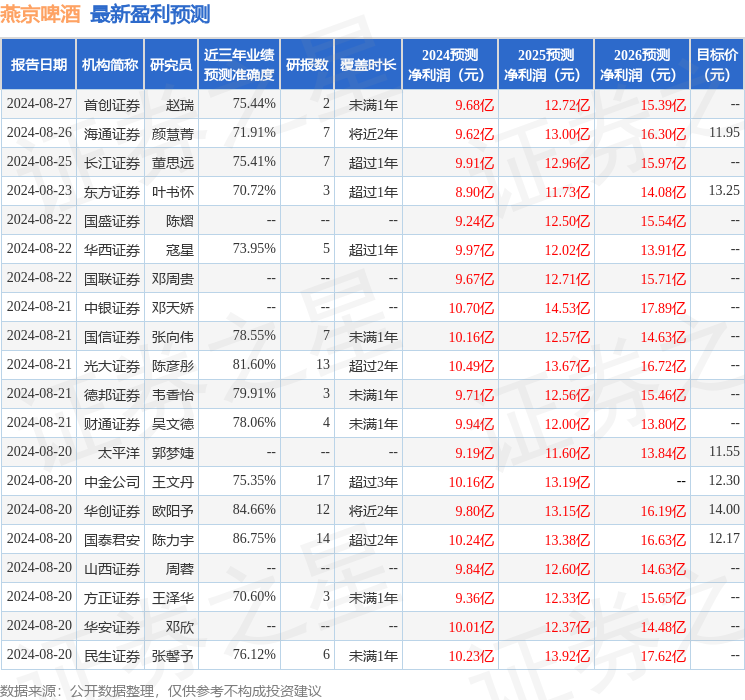
Task: Click the 2026预测净利润 column header
Action: tap(642, 64)
